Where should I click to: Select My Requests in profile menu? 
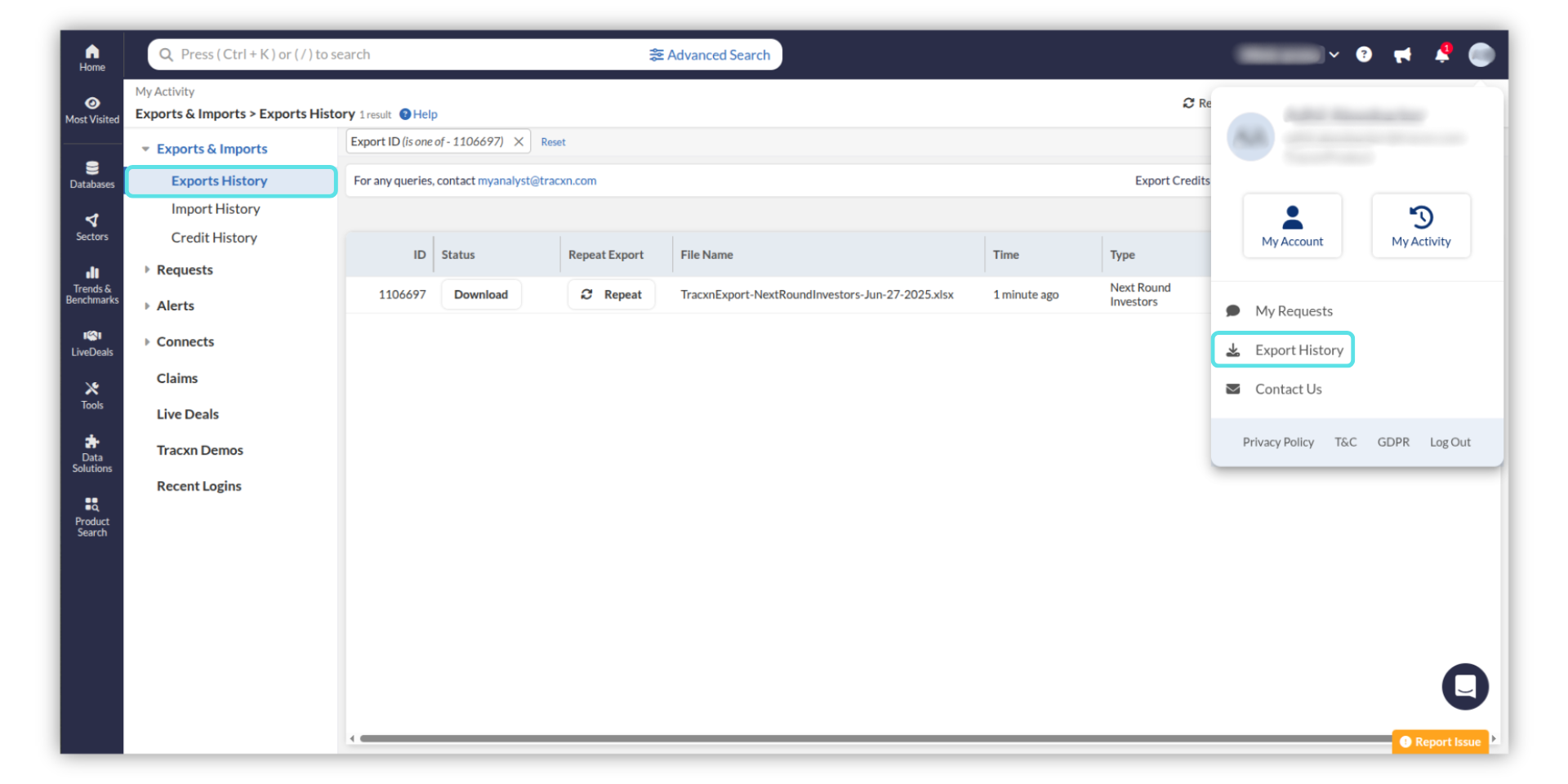[x=1293, y=310]
